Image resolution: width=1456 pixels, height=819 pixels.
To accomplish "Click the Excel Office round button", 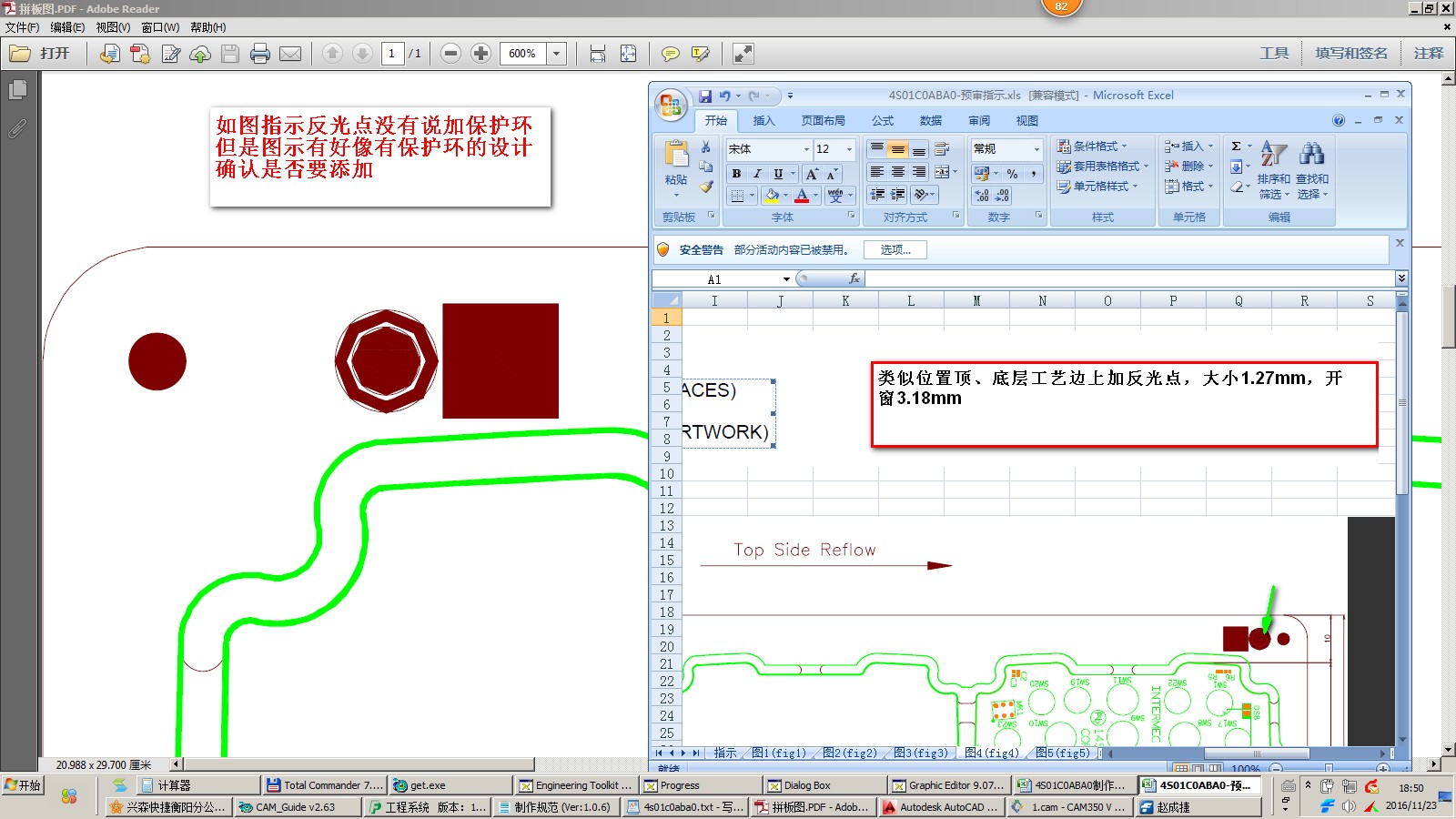I will (671, 105).
